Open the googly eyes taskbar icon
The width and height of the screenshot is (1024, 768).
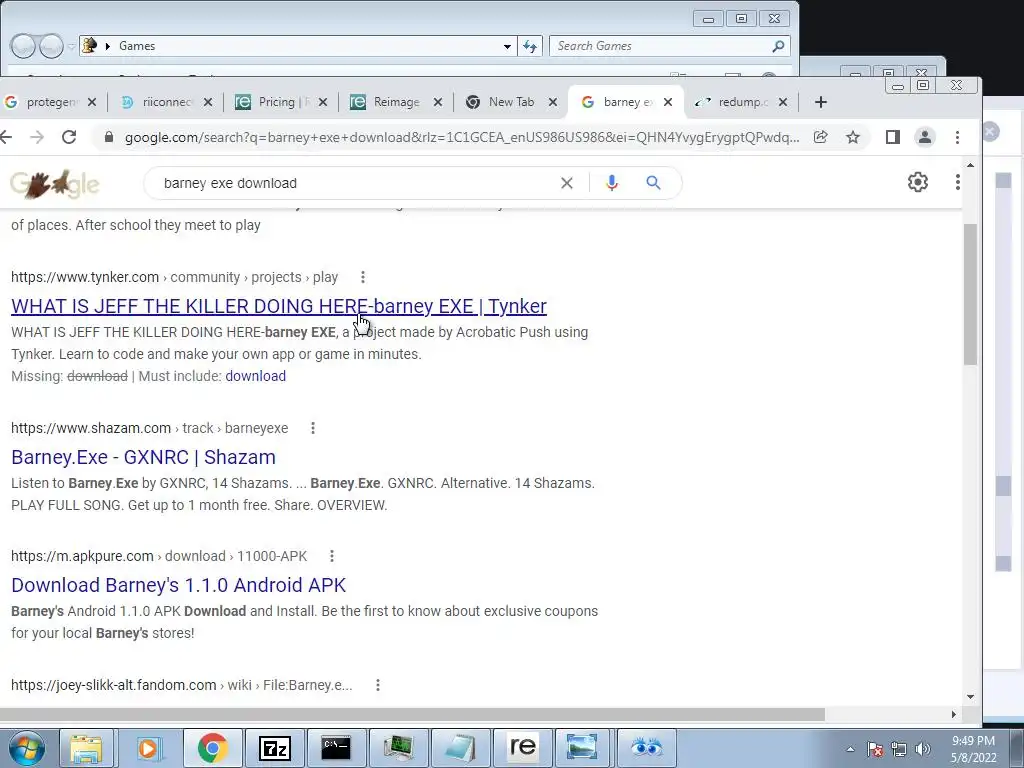647,748
